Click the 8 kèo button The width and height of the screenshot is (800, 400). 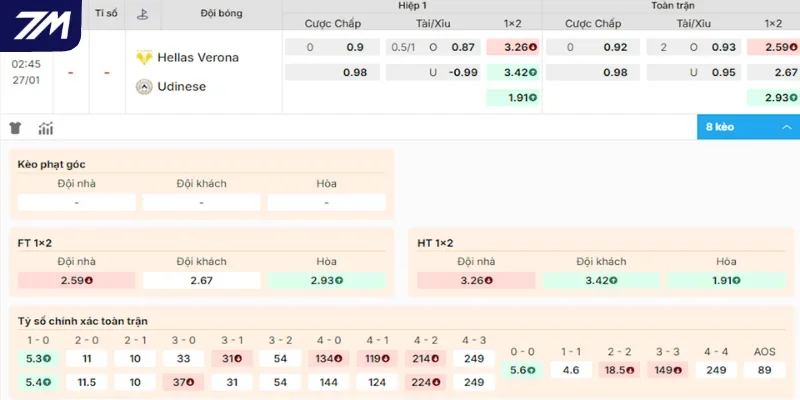point(748,127)
